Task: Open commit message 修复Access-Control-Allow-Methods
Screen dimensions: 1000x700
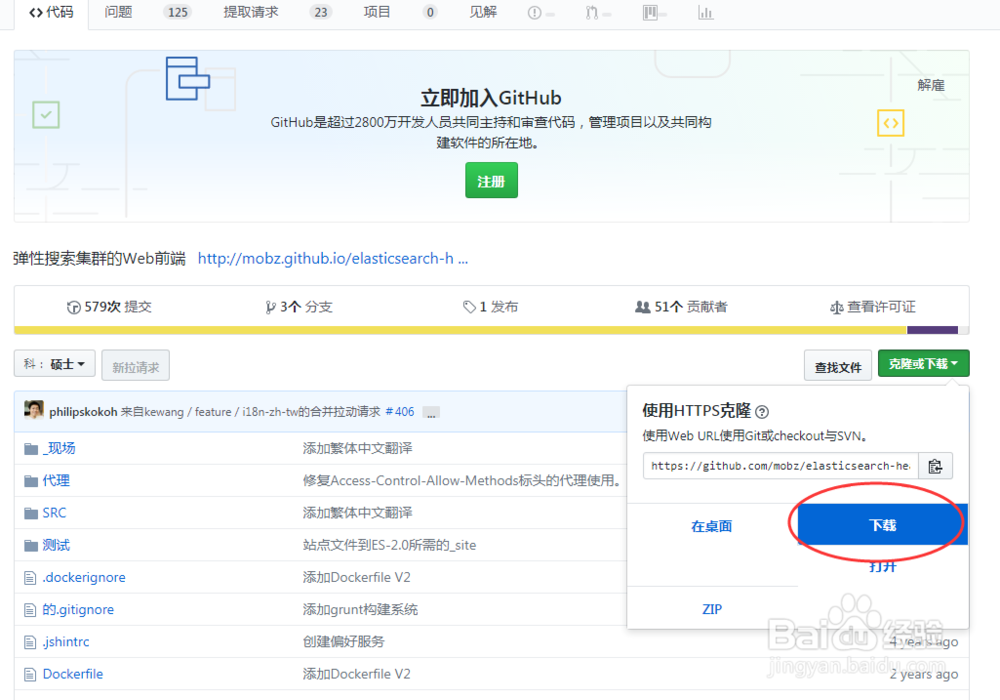Action: click(x=464, y=481)
